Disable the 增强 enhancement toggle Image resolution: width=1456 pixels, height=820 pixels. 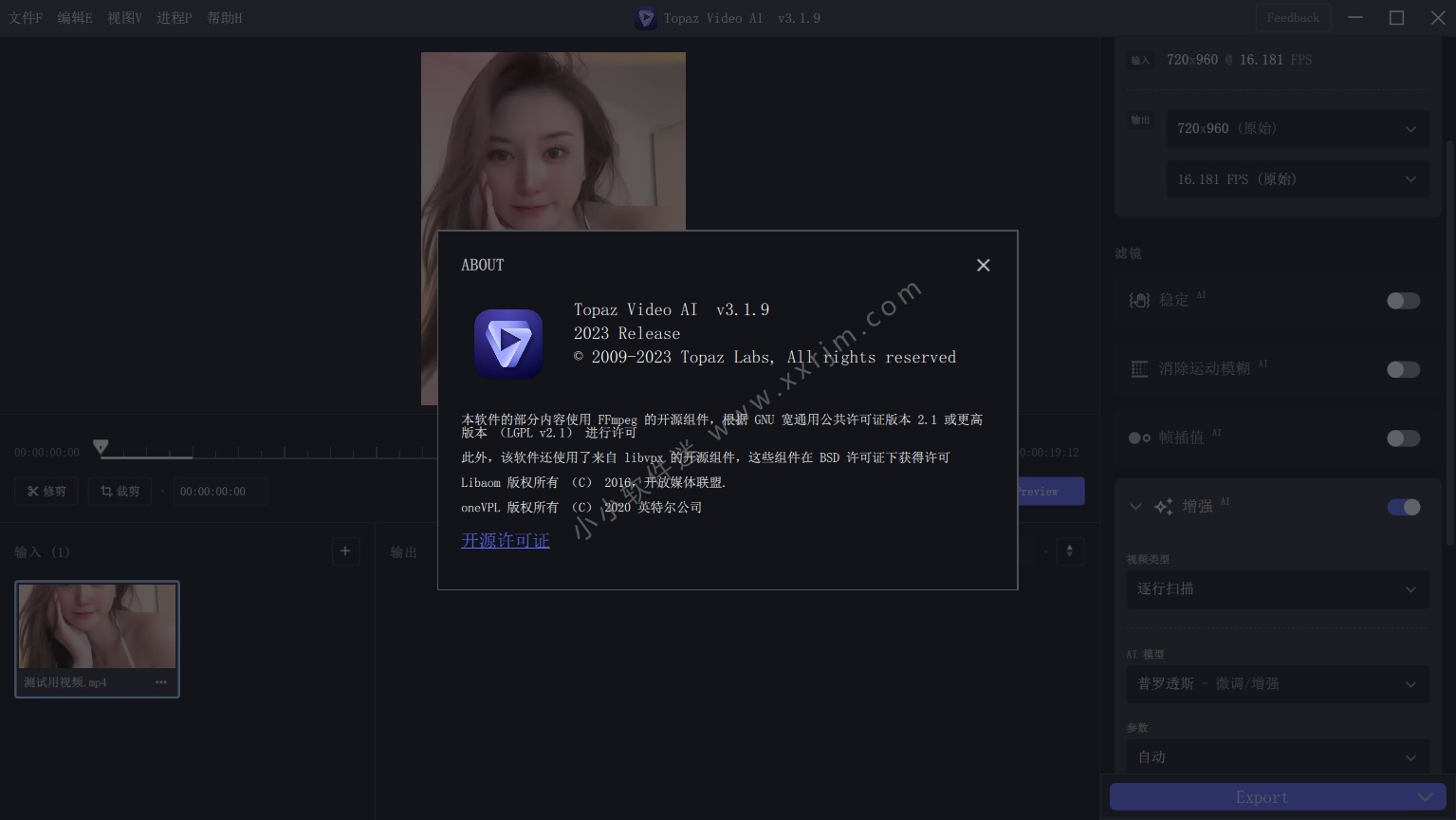point(1403,507)
